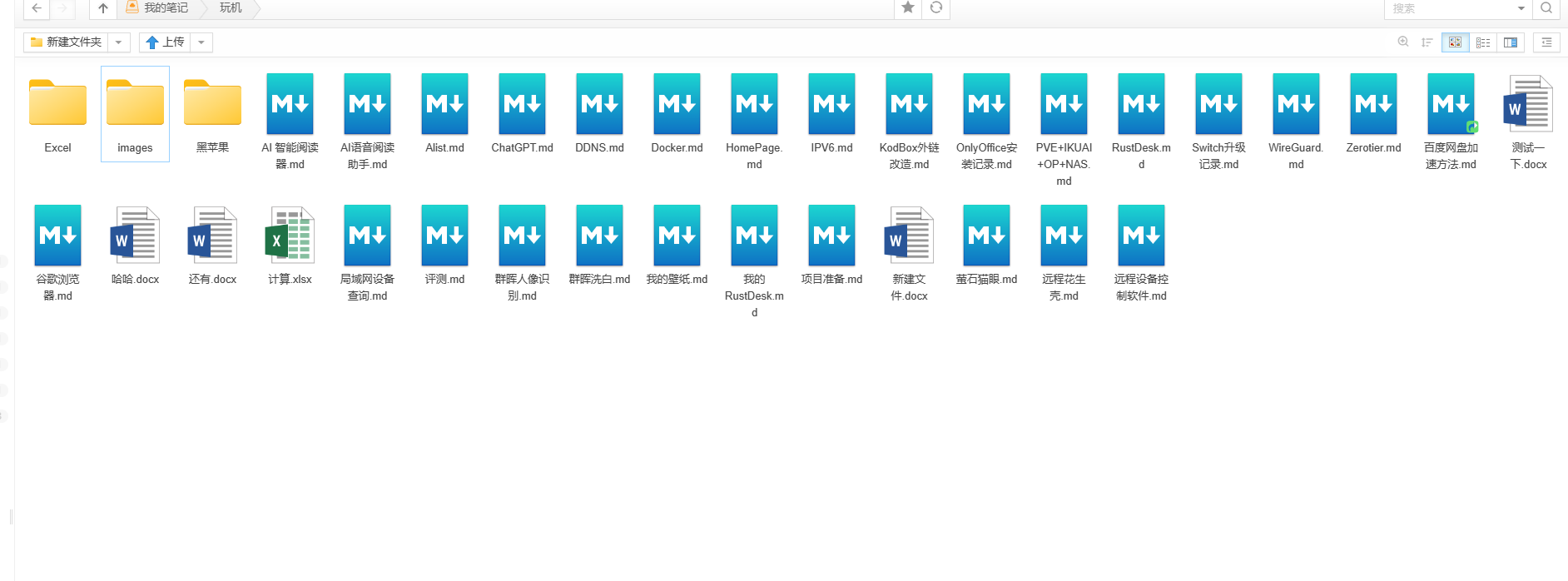Screen dimensions: 1568x581
Task: Select PVE+IKUAI+OP+NAS.md file
Action: point(1064,130)
